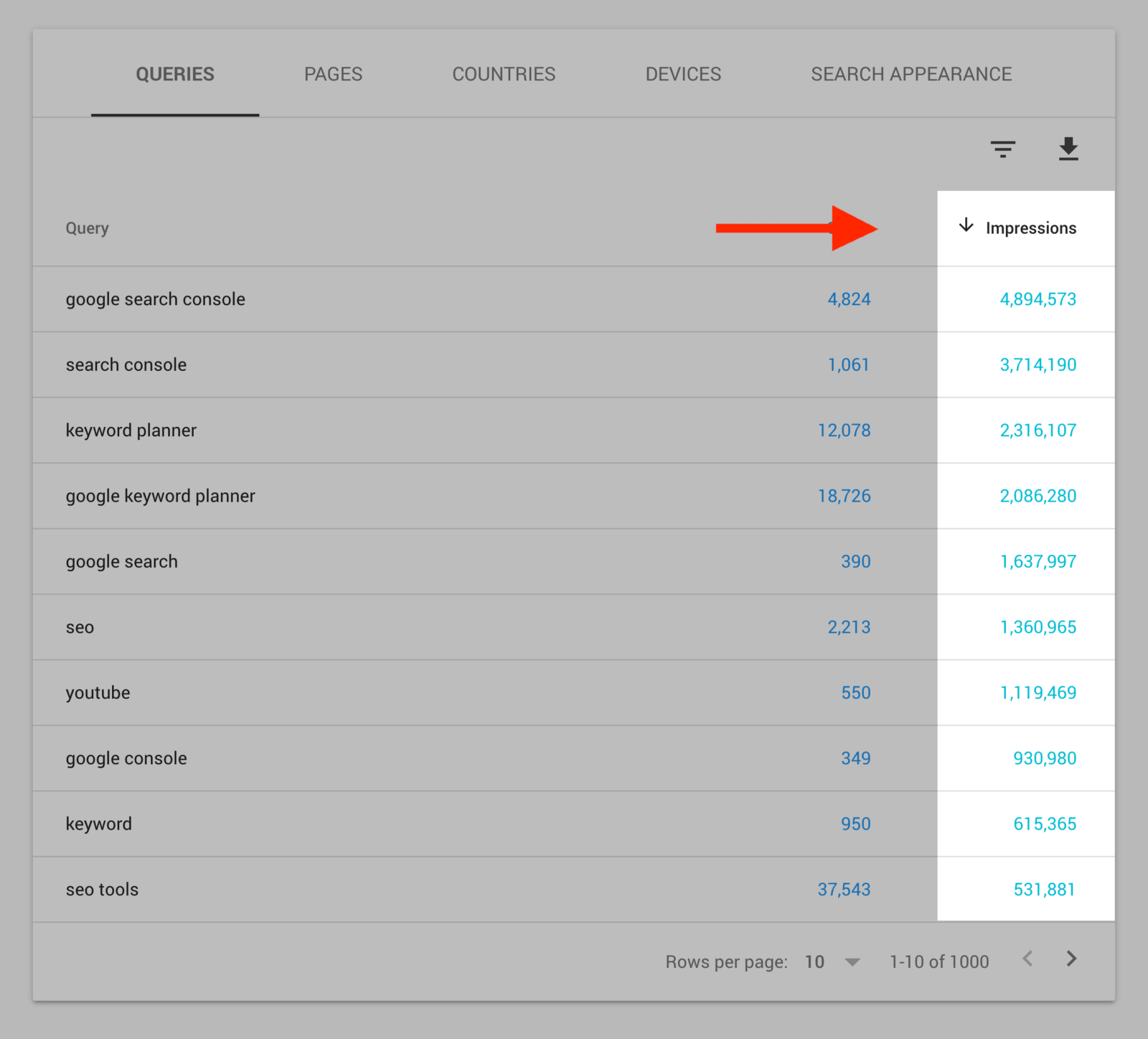Viewport: 1148px width, 1039px height.
Task: Switch to the Pages tab
Action: 333,74
